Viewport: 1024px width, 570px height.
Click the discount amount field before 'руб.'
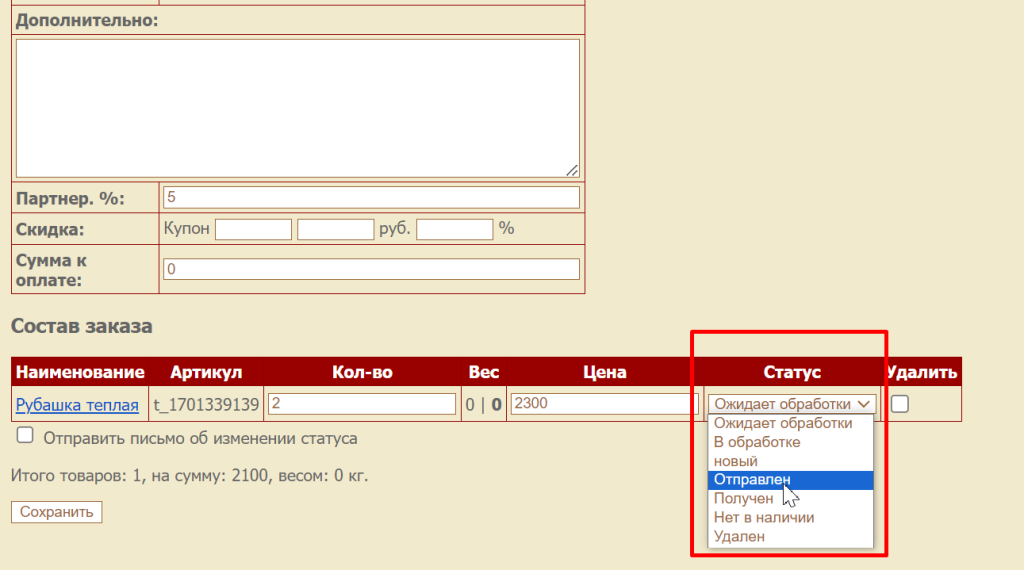coord(336,229)
